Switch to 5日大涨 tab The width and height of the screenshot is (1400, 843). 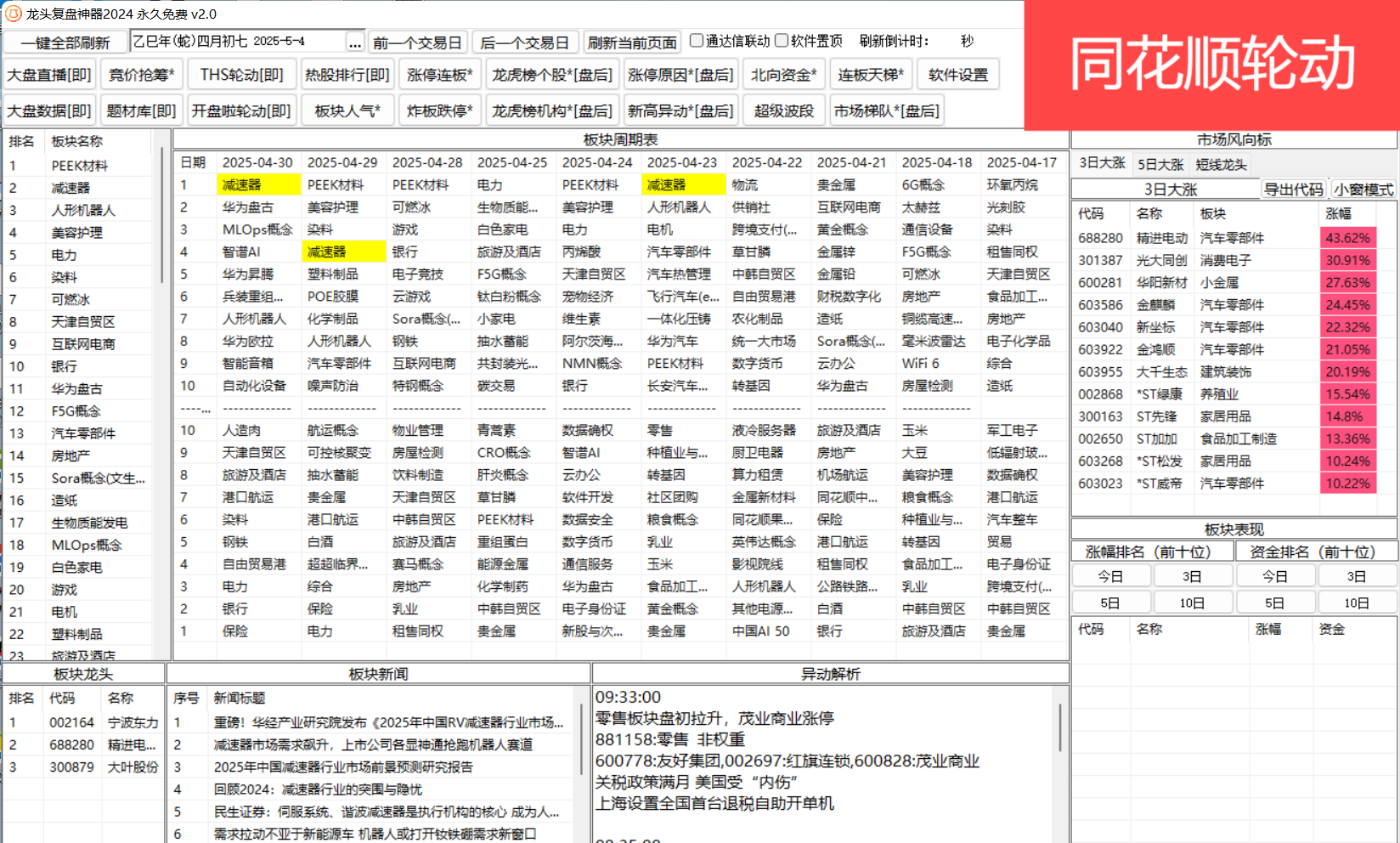click(x=1160, y=164)
